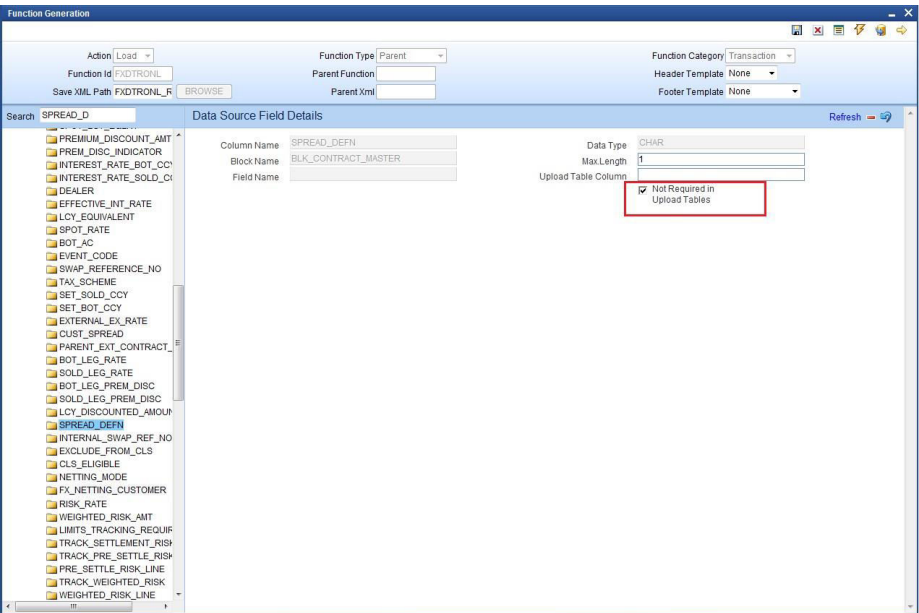Select SET_BOT_CCY tree node

click(90, 308)
